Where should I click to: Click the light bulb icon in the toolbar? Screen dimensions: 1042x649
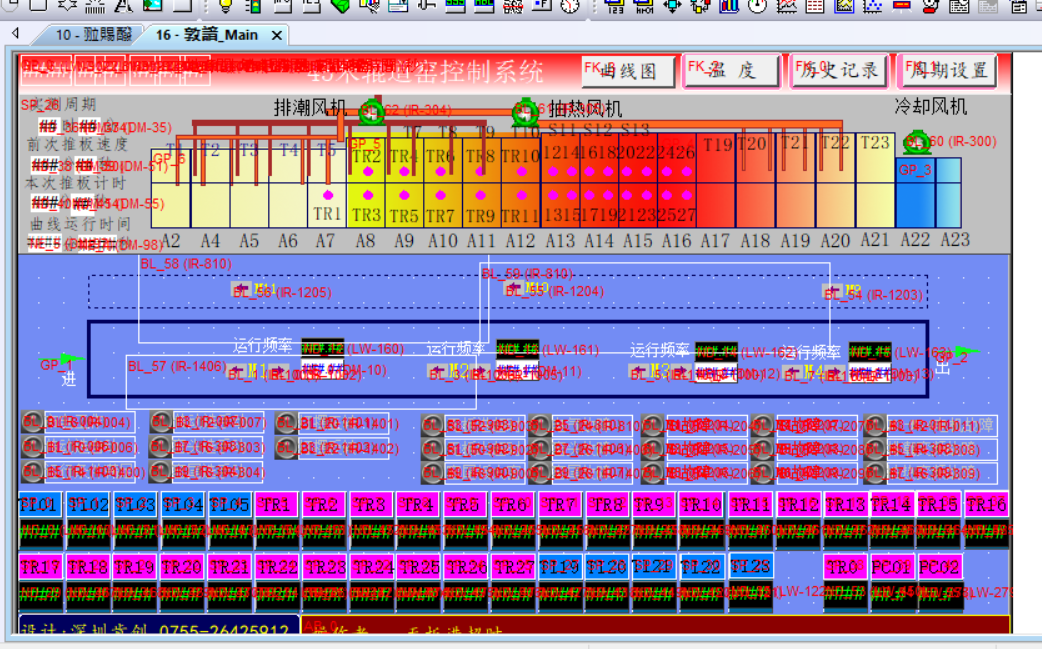(x=225, y=6)
